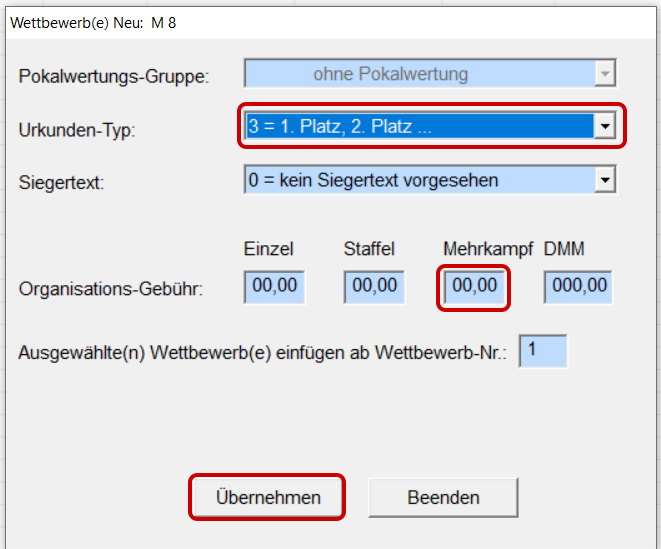Click the Pokalwertungs-Gruppe label

[x=114, y=77]
